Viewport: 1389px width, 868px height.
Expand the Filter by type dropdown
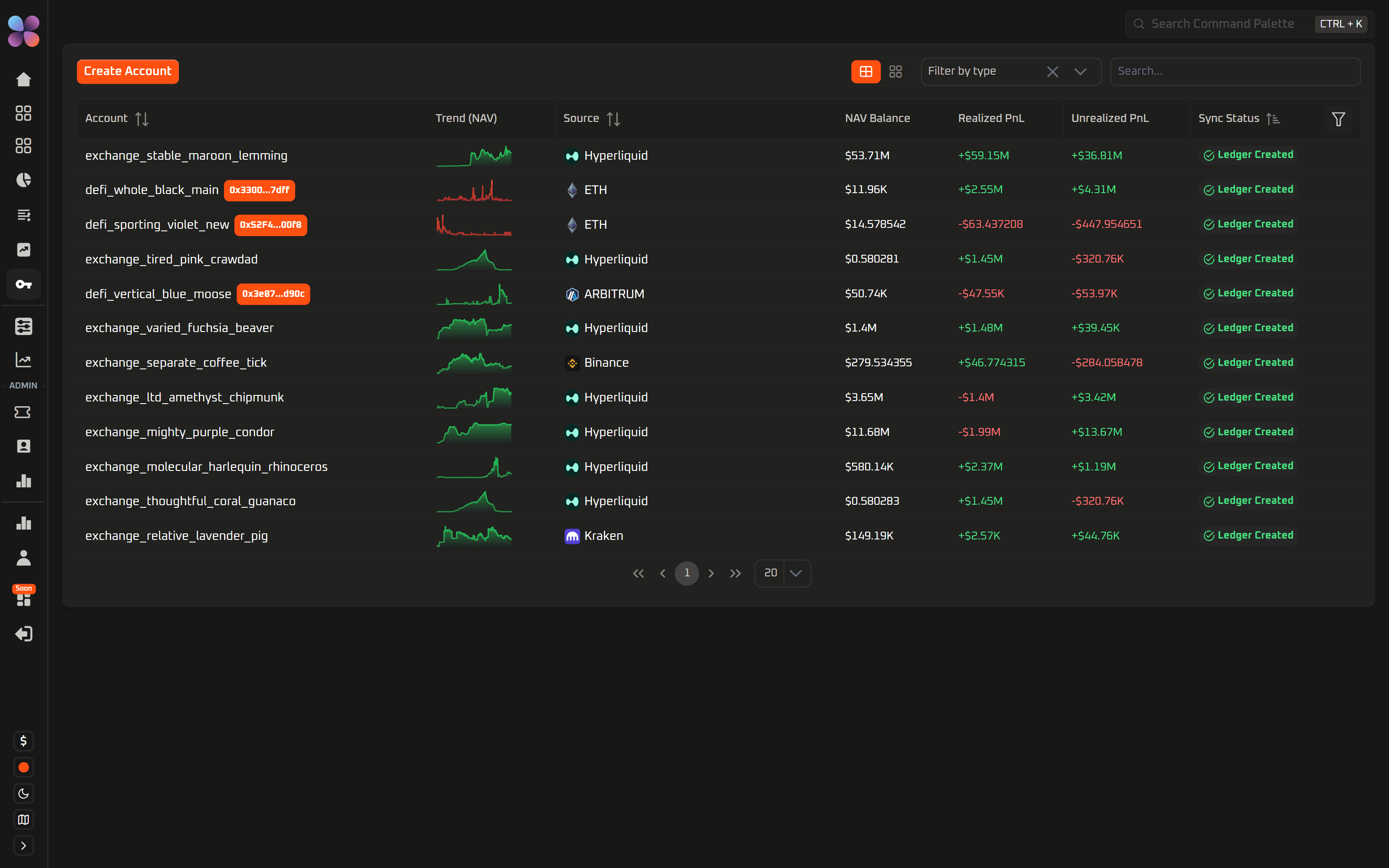click(x=1080, y=72)
